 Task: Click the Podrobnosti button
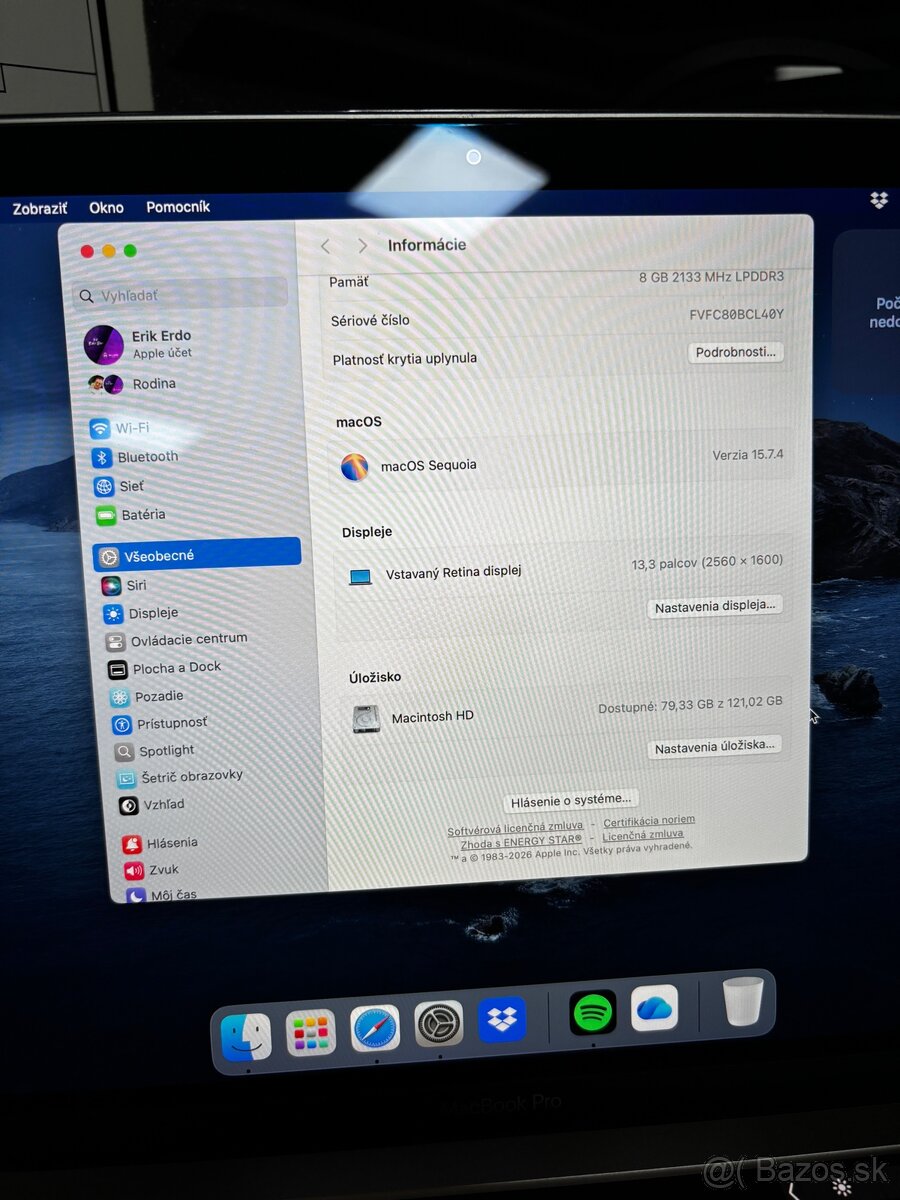click(x=736, y=352)
